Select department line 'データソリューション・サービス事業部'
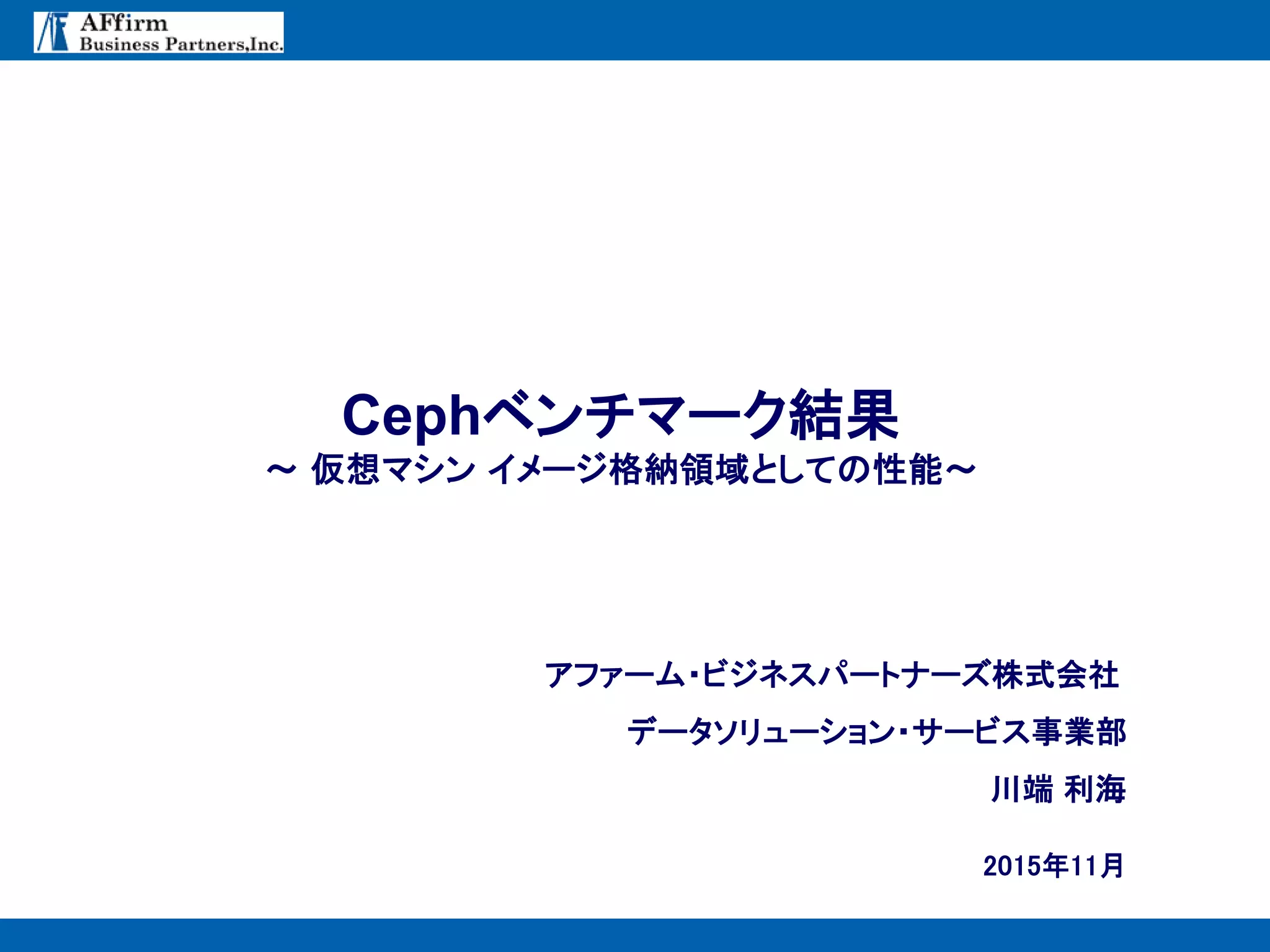 [876, 732]
